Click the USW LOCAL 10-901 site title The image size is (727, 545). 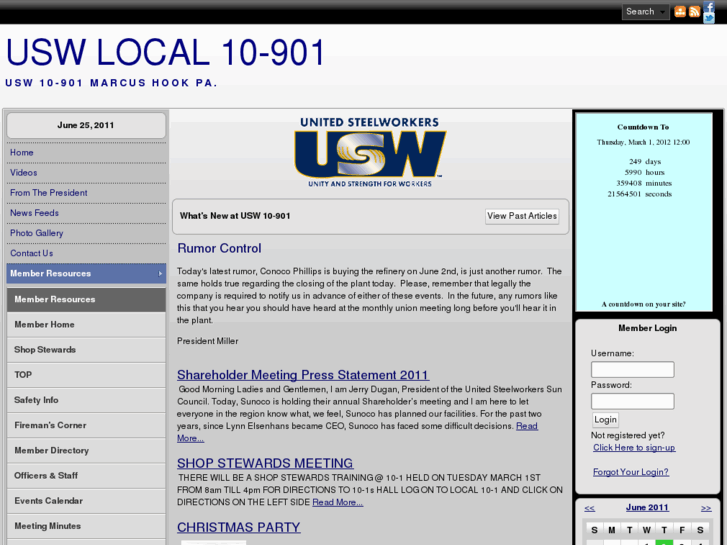click(165, 52)
